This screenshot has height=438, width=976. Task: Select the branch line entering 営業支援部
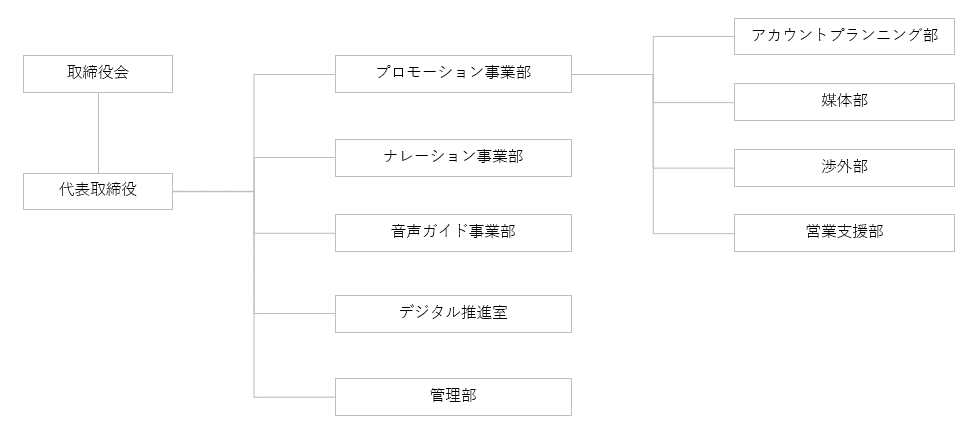694,232
